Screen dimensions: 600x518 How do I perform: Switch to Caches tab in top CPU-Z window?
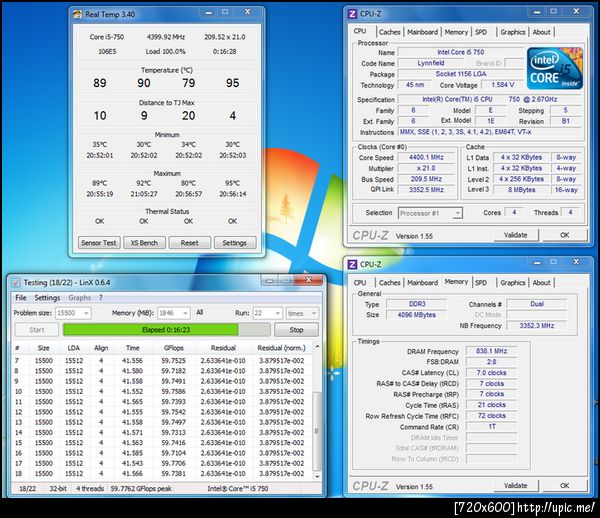click(390, 32)
